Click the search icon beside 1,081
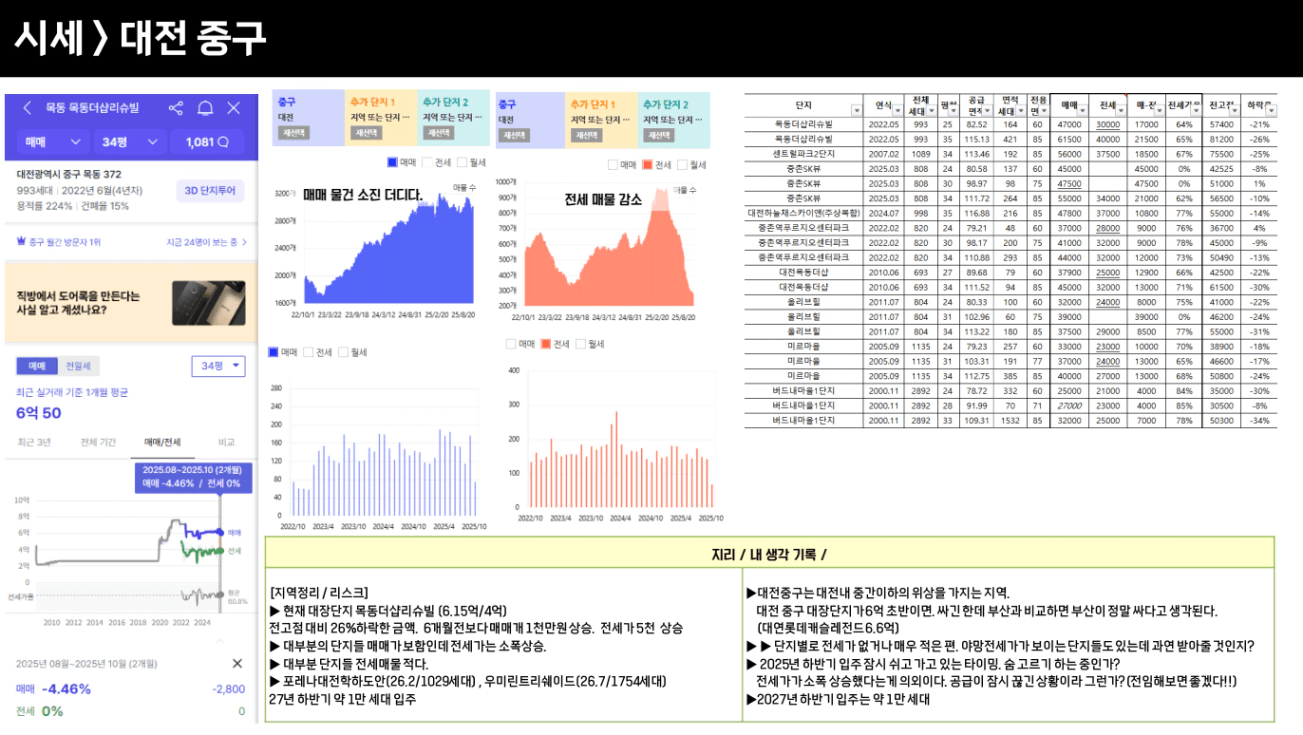The height and width of the screenshot is (735, 1303). tap(224, 142)
